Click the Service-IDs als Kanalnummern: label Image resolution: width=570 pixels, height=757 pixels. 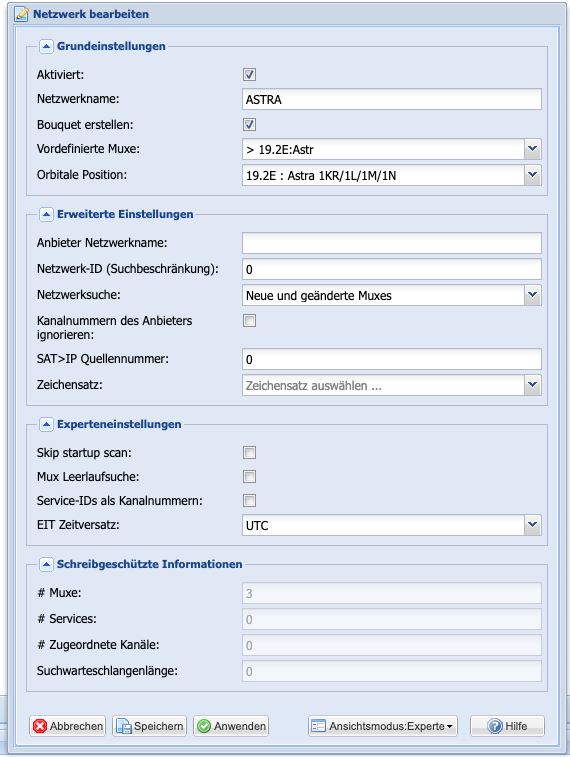[120, 501]
